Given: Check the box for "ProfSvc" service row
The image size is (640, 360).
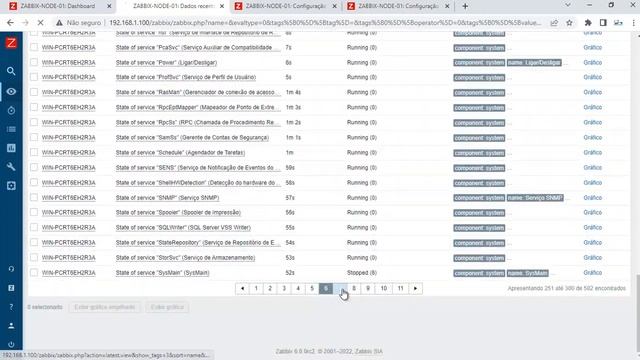Looking at the screenshot, I should [34, 77].
